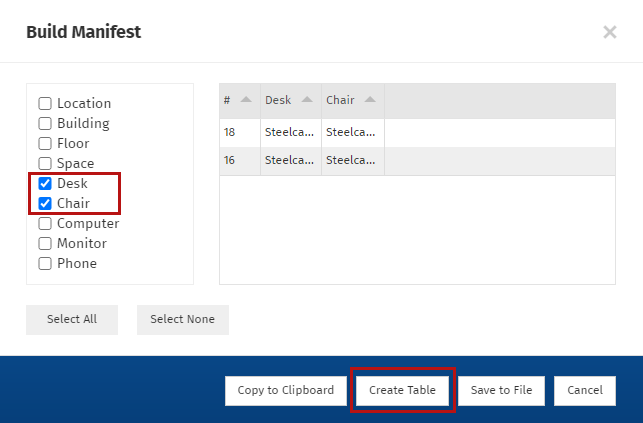Copy manifest to clipboard
Image resolution: width=643 pixels, height=423 pixels.
tap(285, 391)
